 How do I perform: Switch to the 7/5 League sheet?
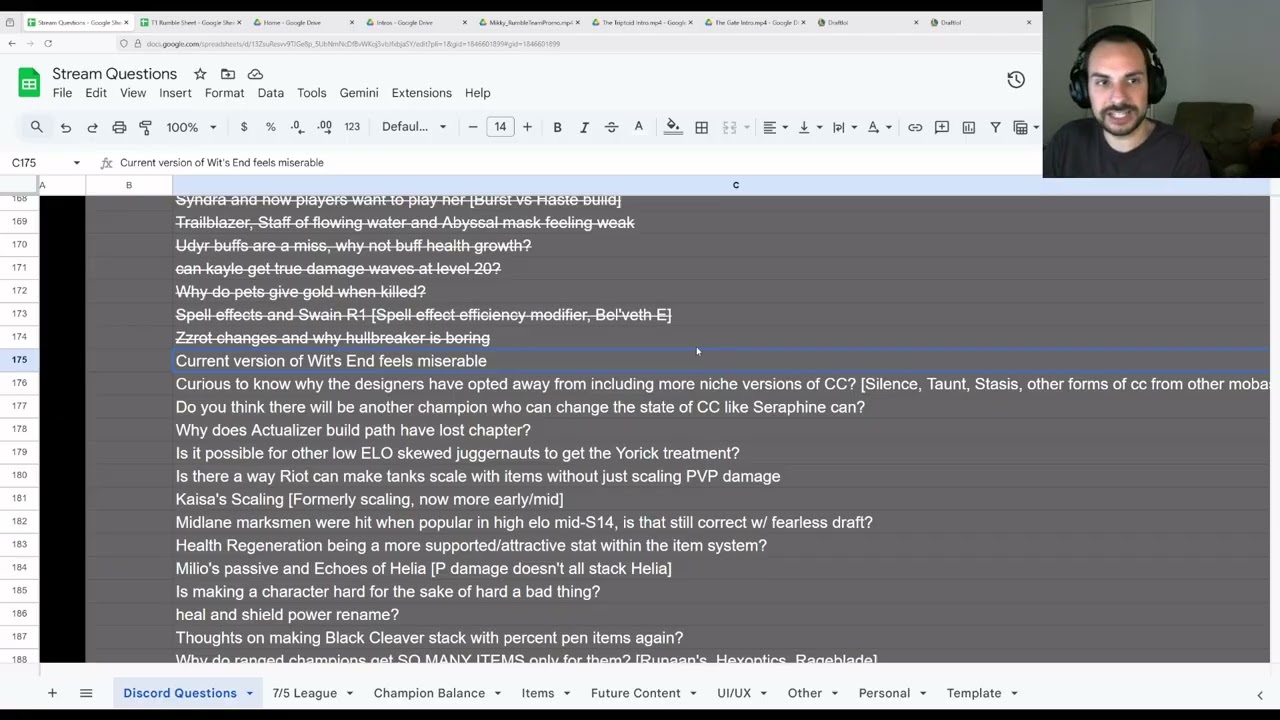pos(305,693)
